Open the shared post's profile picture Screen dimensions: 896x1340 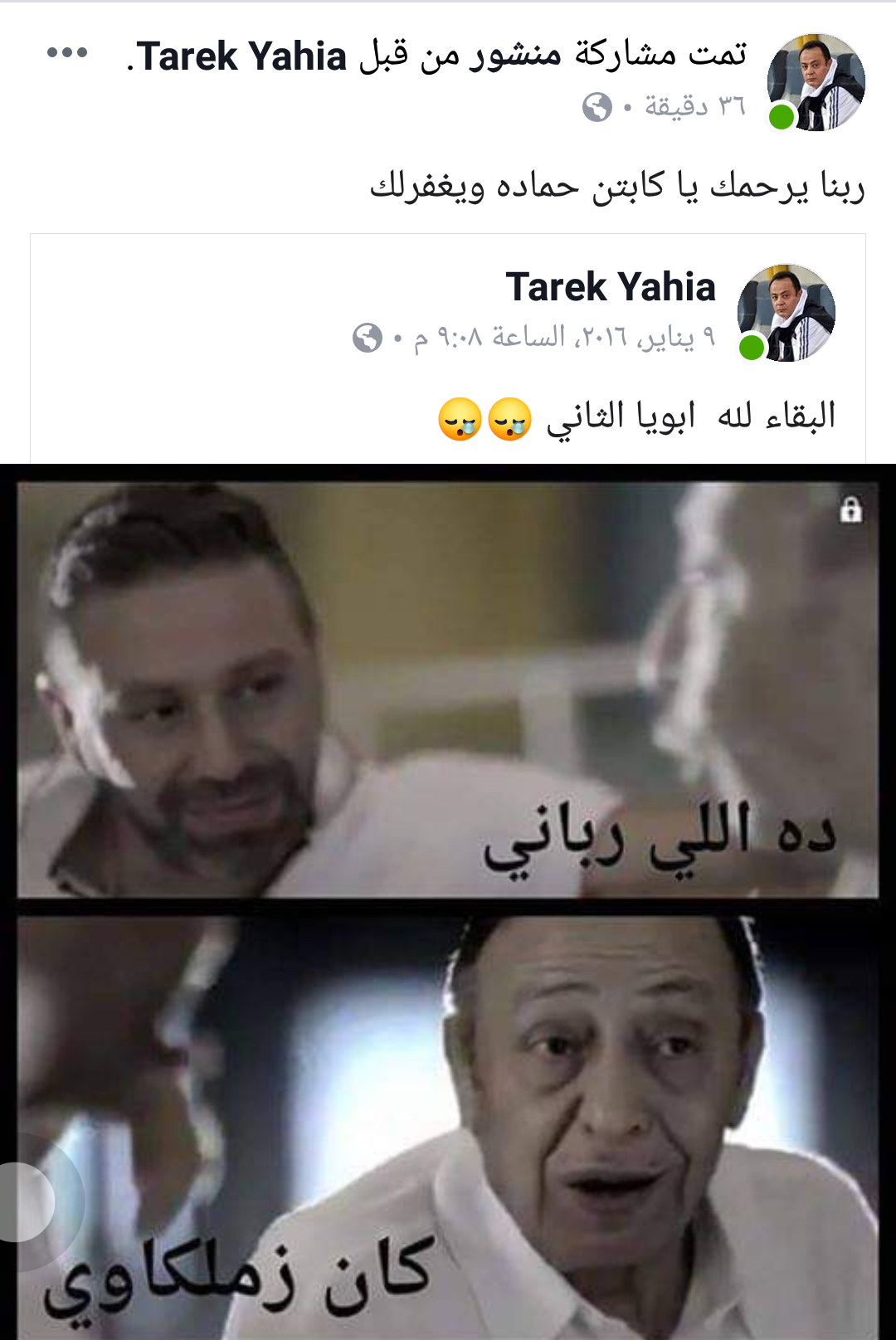point(786,313)
